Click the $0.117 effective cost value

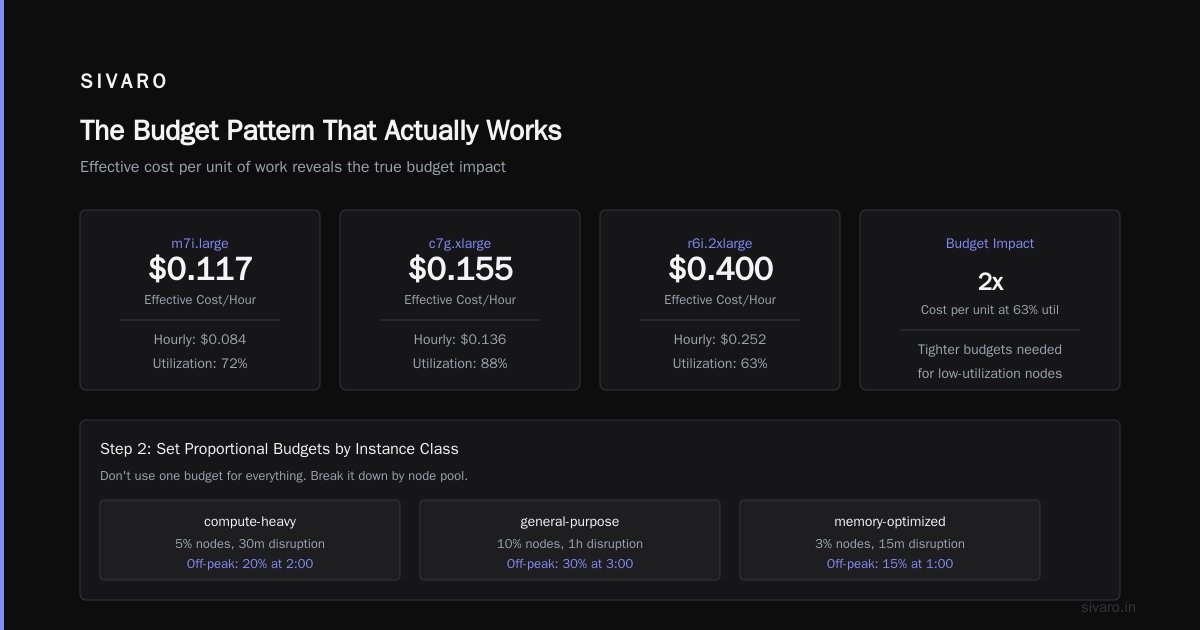point(200,269)
